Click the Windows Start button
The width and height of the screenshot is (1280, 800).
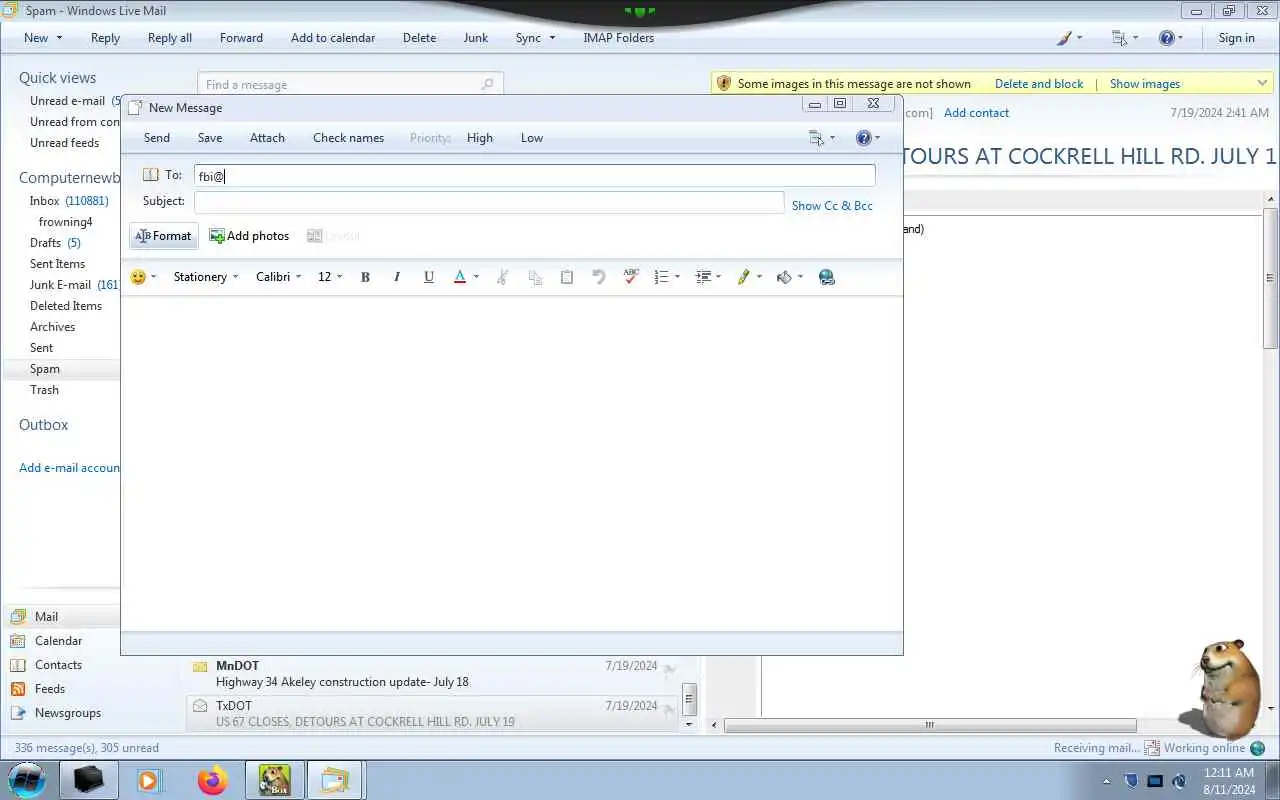click(26, 779)
